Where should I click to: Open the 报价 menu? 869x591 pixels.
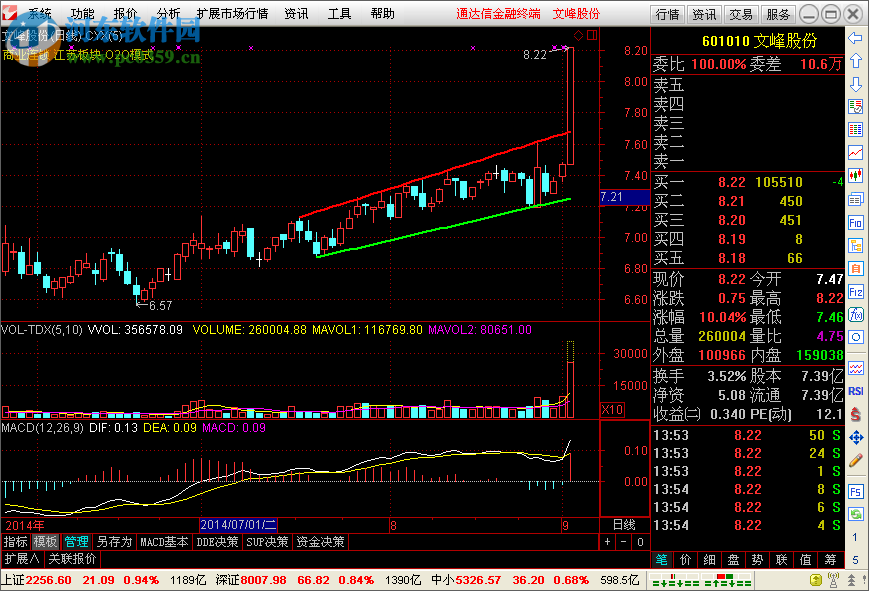[125, 14]
